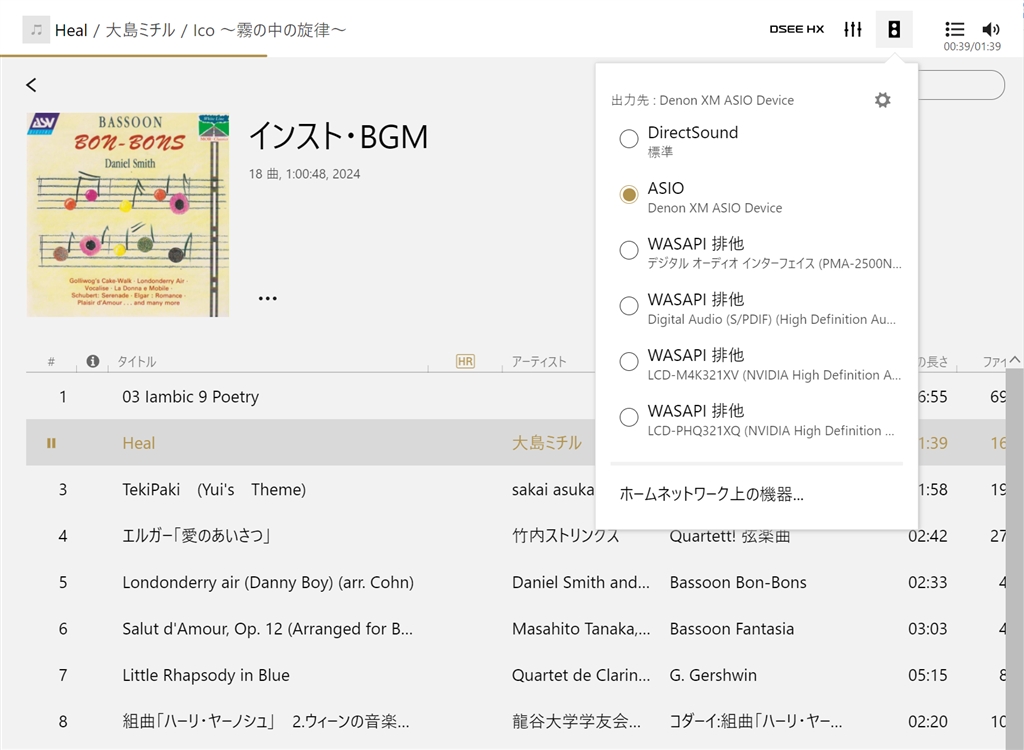Click the HR column header badge
The width and height of the screenshot is (1024, 750).
click(465, 361)
